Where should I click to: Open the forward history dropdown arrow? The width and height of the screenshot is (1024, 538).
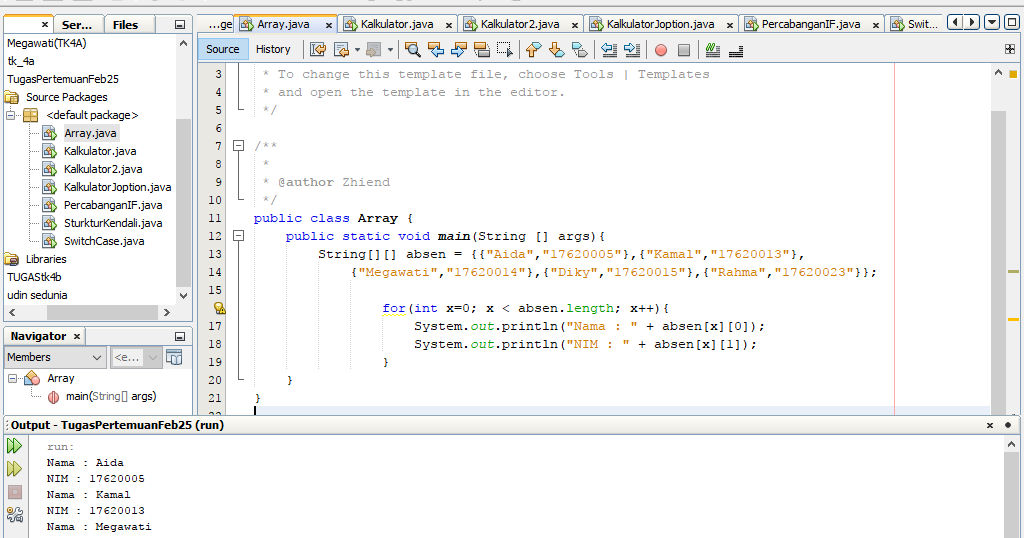click(391, 50)
